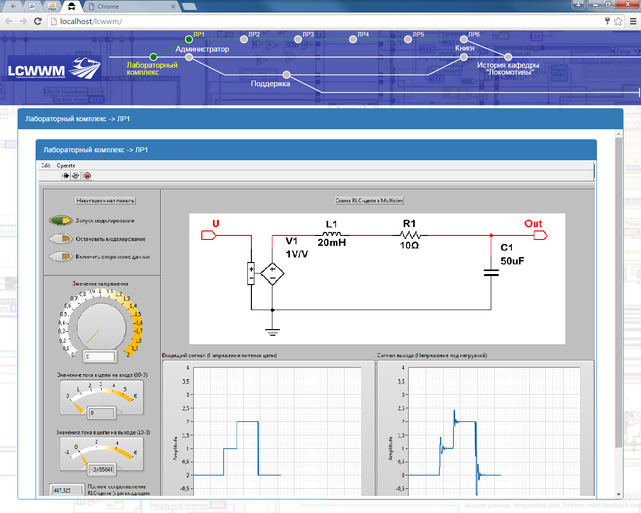Go to the Поддержка navigation link
The width and height of the screenshot is (641, 513).
point(270,84)
